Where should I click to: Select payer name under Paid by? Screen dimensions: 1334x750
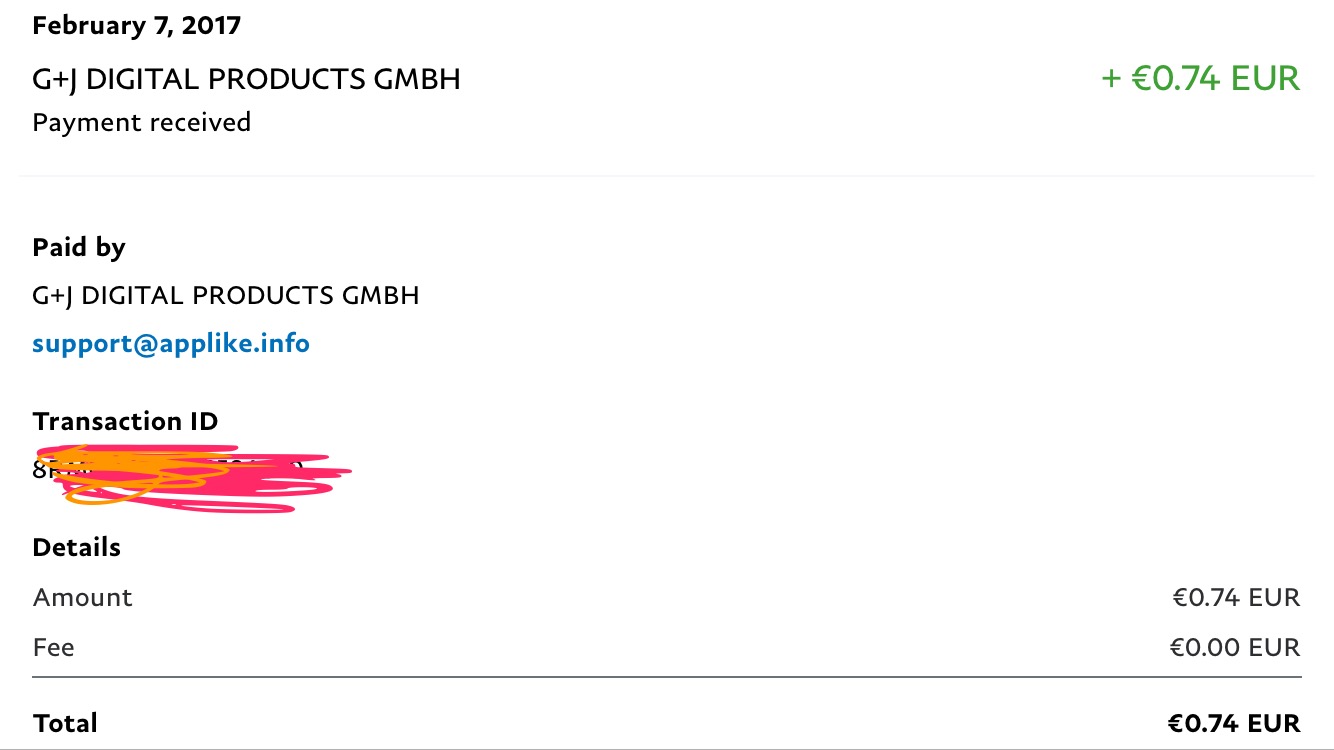coord(226,296)
